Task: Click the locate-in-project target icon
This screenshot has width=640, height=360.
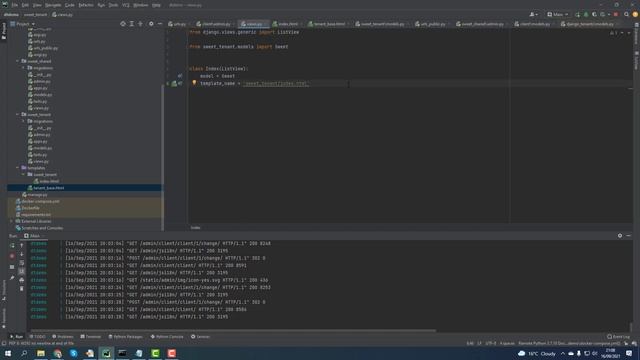Action: coord(123,24)
